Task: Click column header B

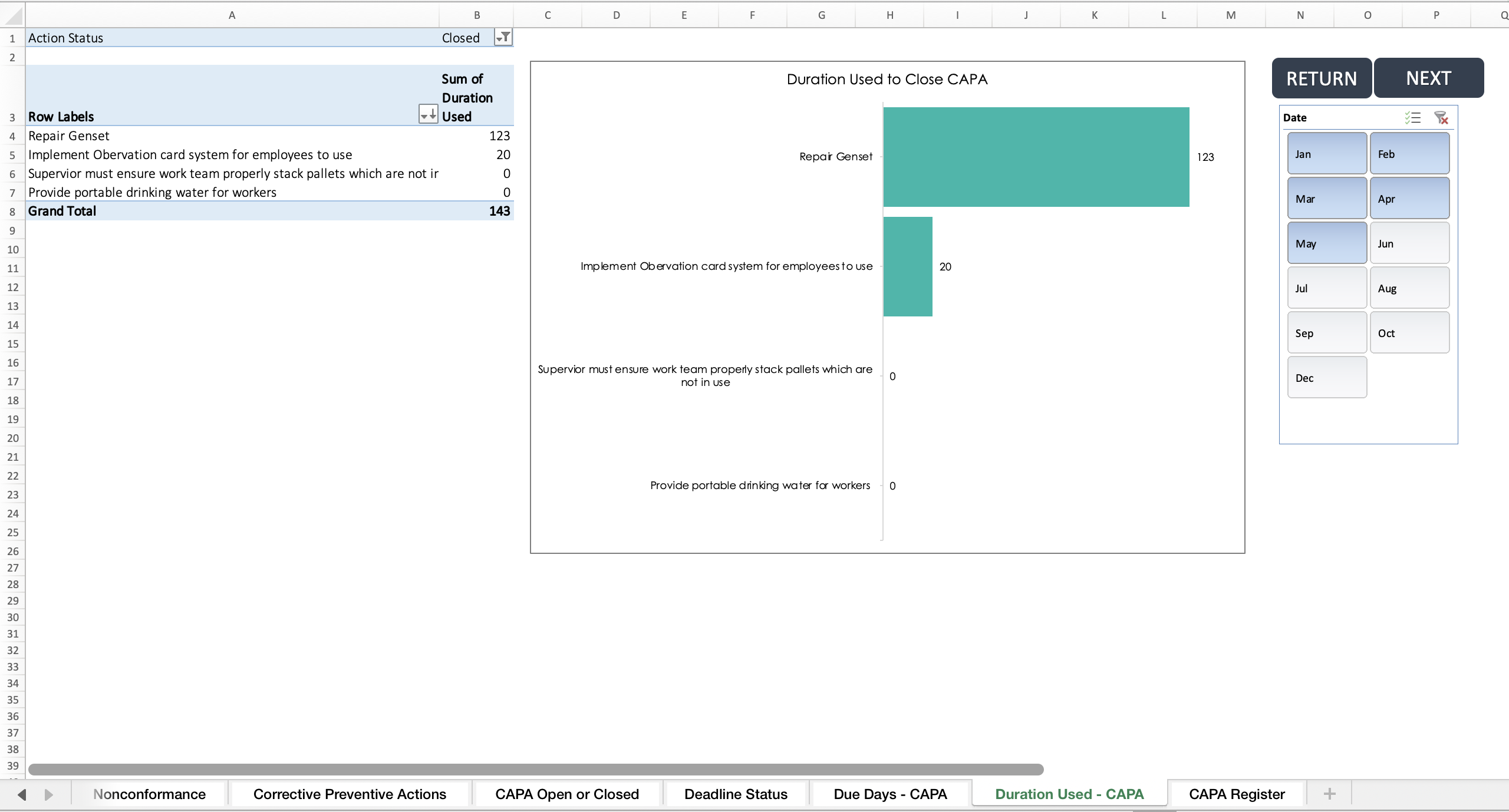Action: coord(476,15)
